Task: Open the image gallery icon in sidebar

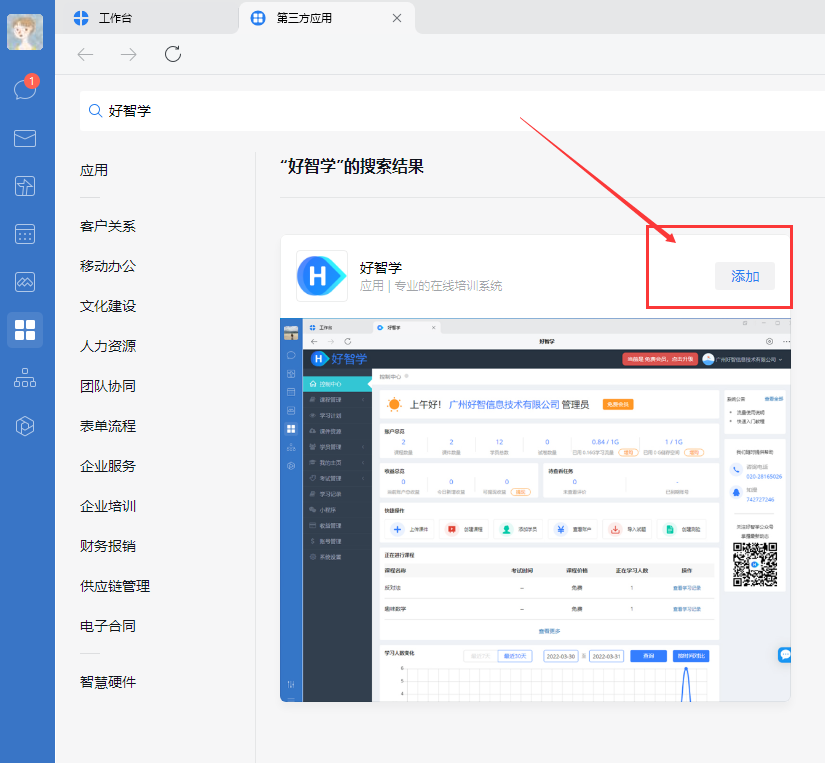Action: (25, 282)
